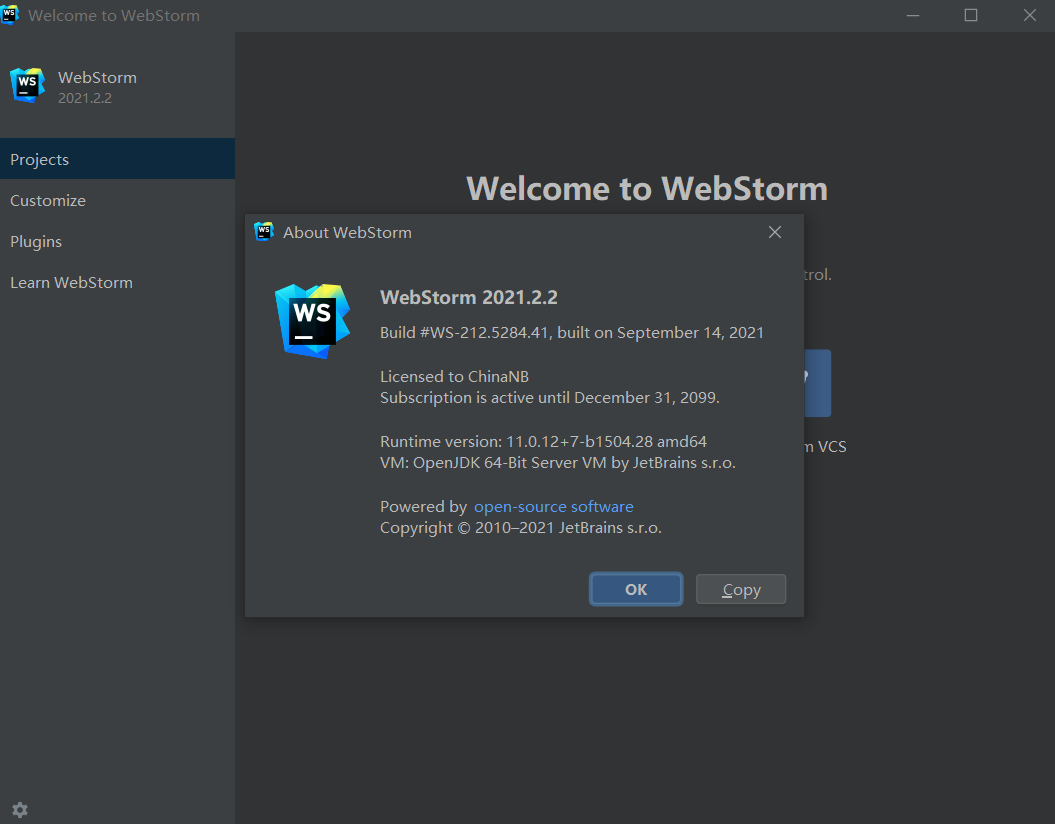
Task: Click the WebStorm icon in About dialog title bar
Action: tap(264, 231)
